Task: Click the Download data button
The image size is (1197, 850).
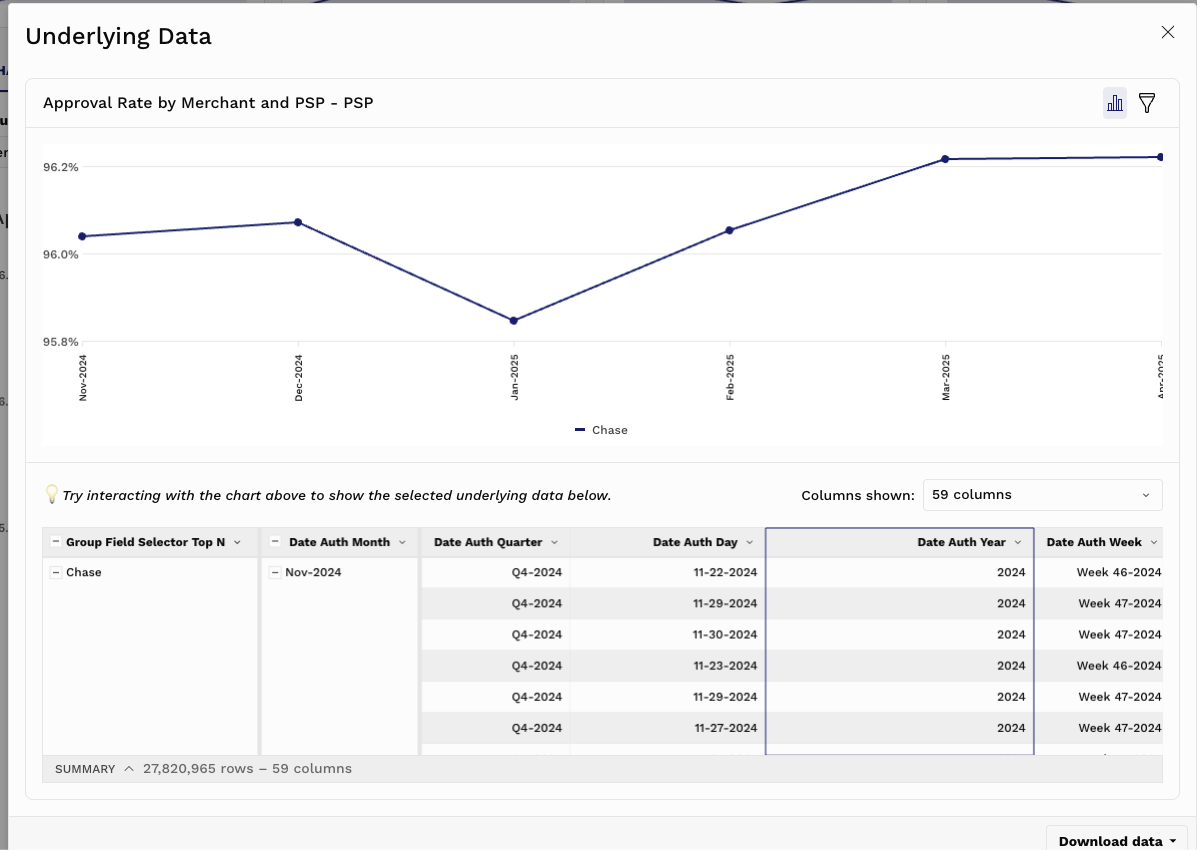Action: coord(1116,841)
